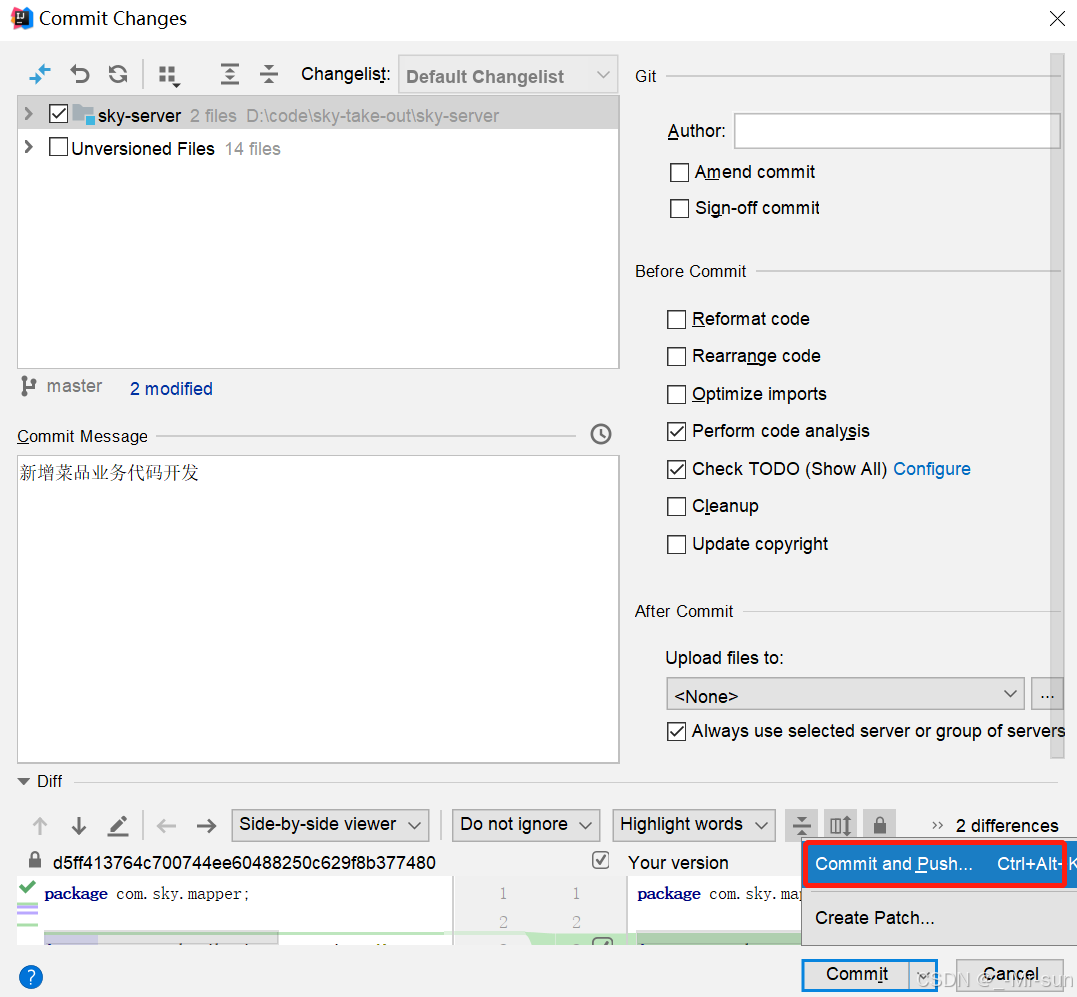1077x997 pixels.
Task: Enable Sign-off commit option
Action: click(x=679, y=208)
